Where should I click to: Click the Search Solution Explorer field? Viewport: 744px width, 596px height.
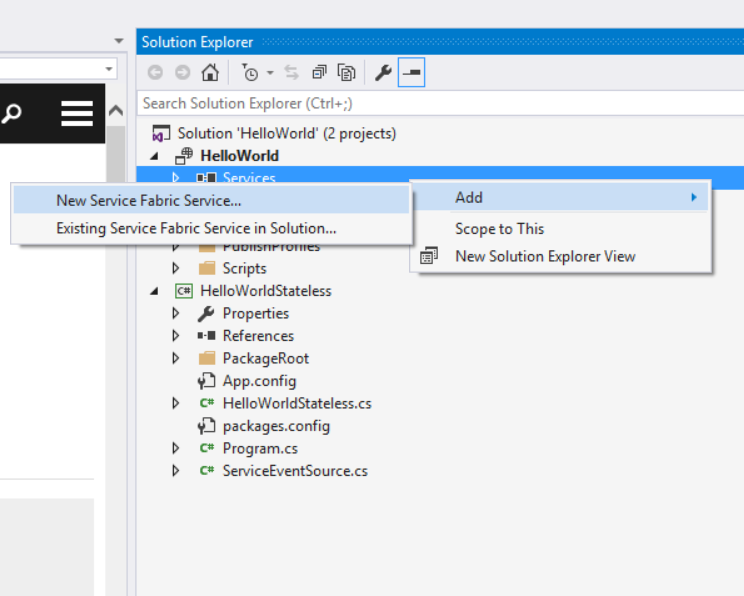[x=440, y=103]
